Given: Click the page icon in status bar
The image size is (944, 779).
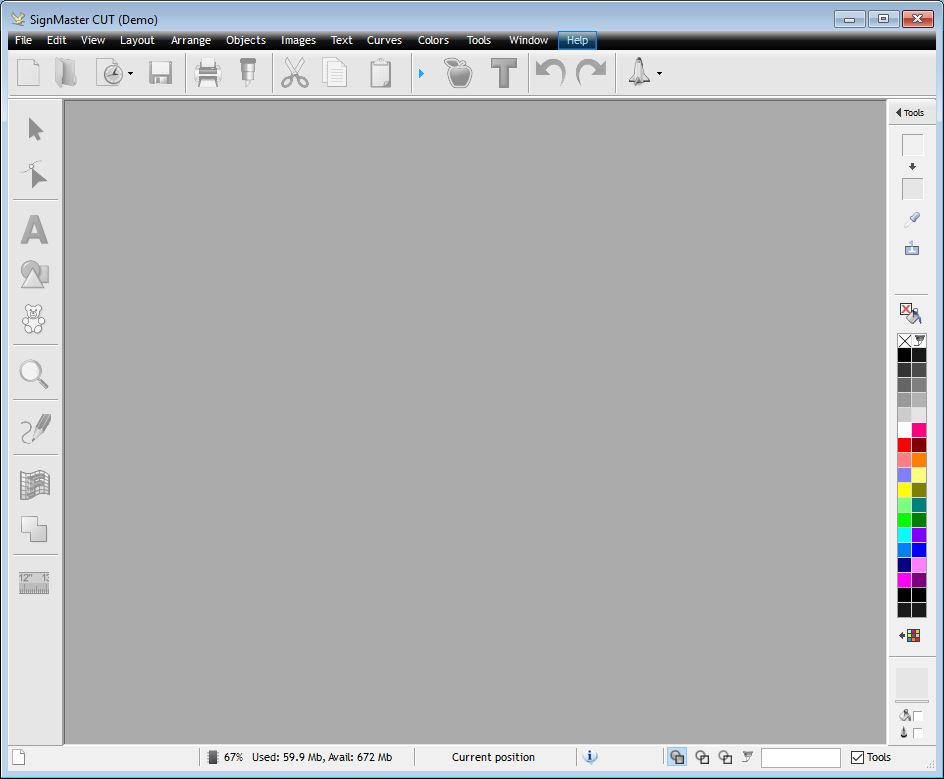Looking at the screenshot, I should point(19,757).
